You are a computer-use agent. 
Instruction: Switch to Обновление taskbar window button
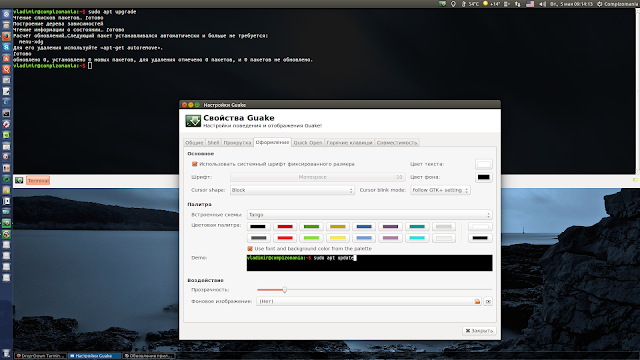tap(149, 356)
